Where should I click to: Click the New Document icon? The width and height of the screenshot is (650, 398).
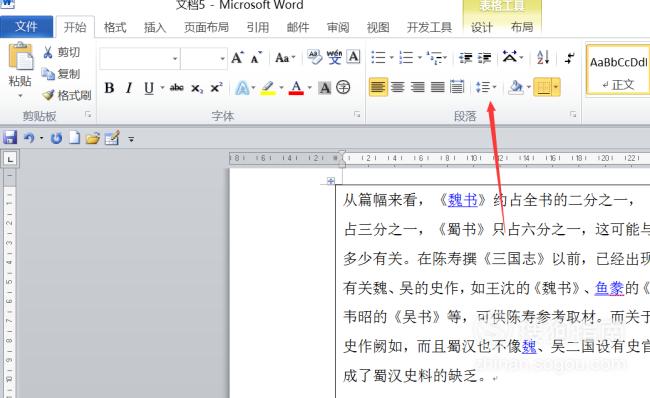74,138
